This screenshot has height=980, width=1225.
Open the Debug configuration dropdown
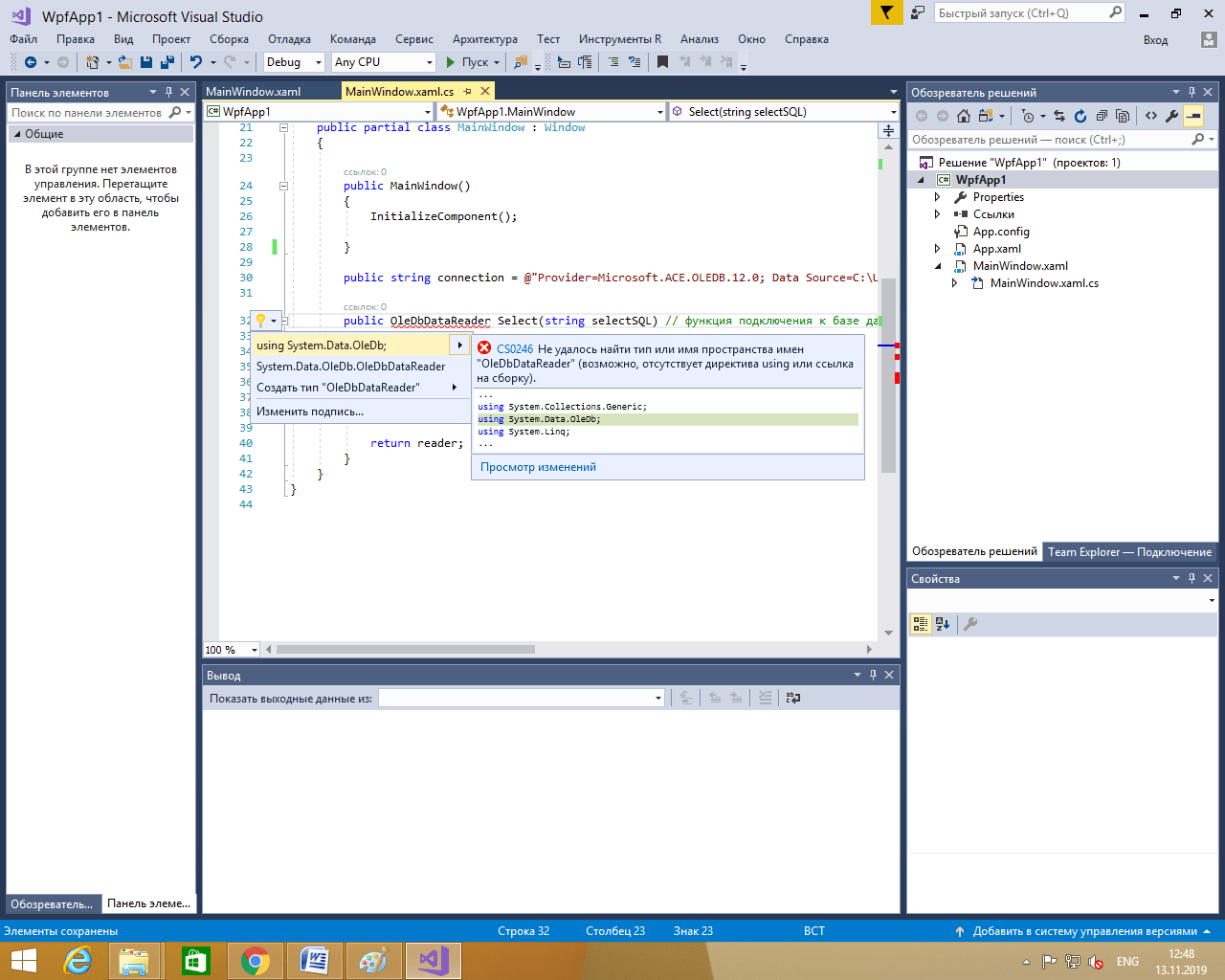coord(295,62)
